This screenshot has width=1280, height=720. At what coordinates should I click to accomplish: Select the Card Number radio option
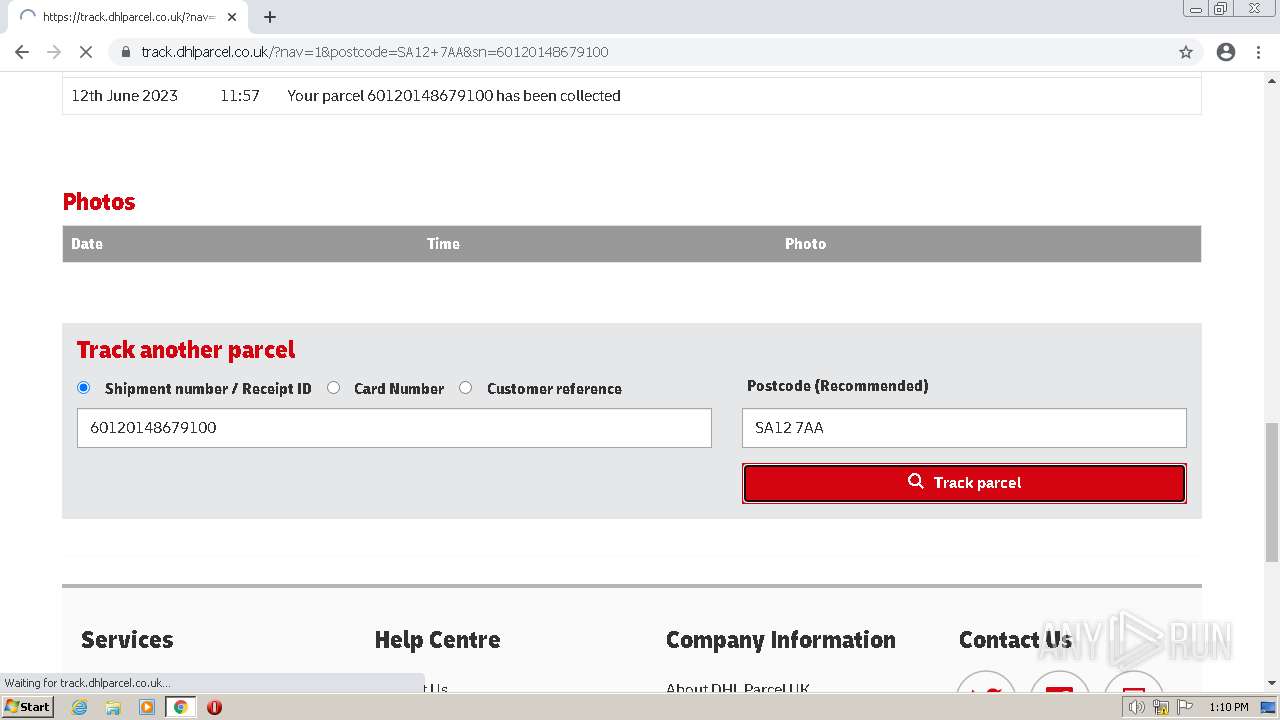click(334, 388)
